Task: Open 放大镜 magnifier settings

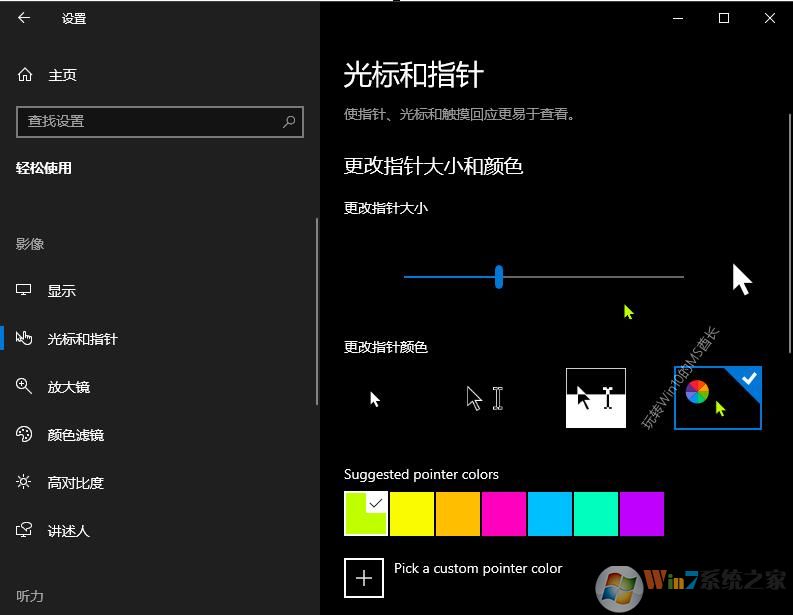Action: click(x=68, y=387)
